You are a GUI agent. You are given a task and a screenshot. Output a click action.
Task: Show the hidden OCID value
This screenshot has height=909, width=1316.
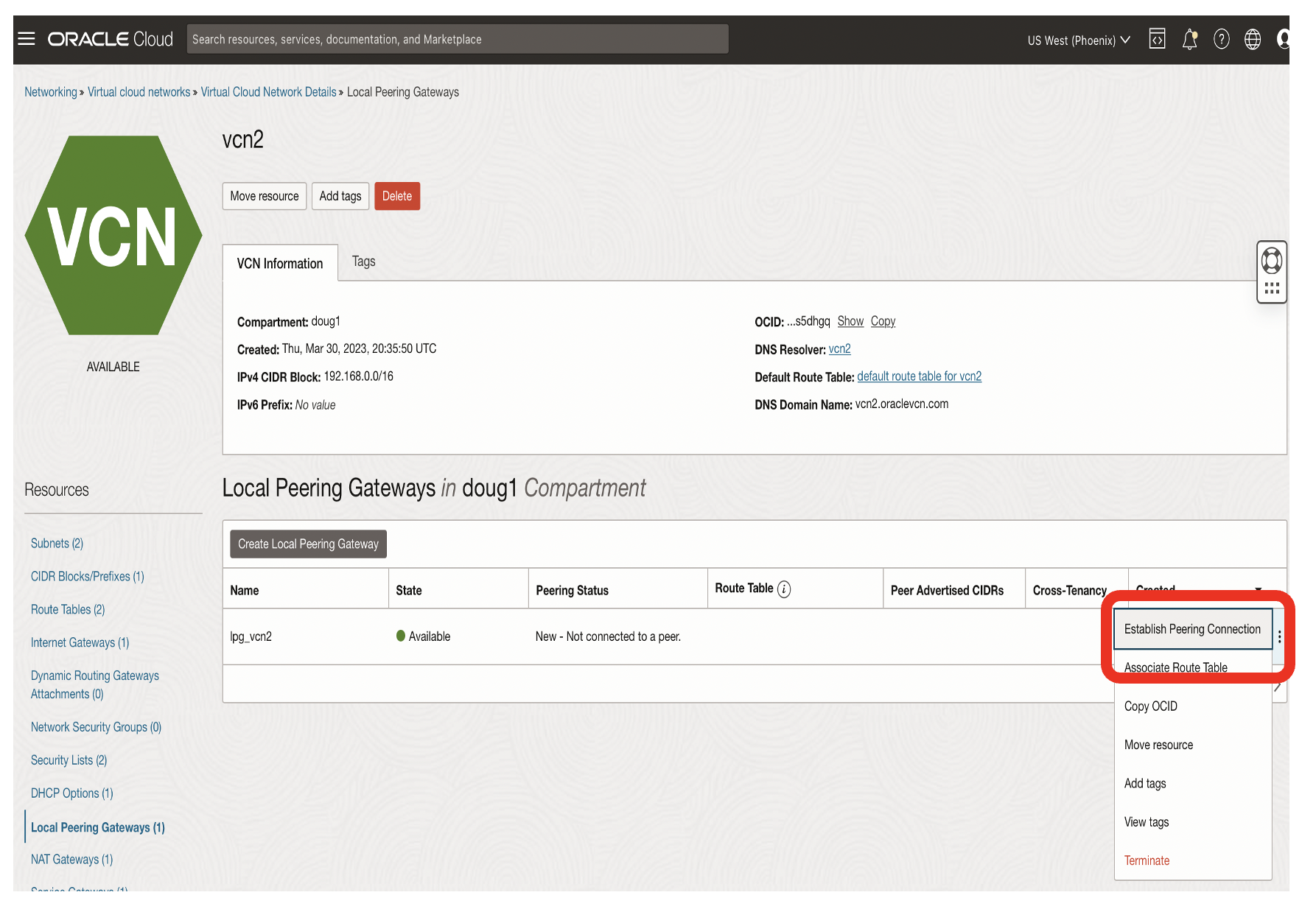click(x=850, y=321)
